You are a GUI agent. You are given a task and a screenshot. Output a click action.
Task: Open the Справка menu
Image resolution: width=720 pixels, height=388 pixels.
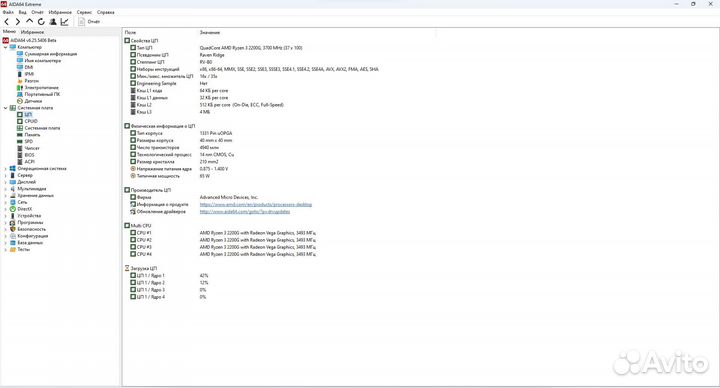pos(106,12)
